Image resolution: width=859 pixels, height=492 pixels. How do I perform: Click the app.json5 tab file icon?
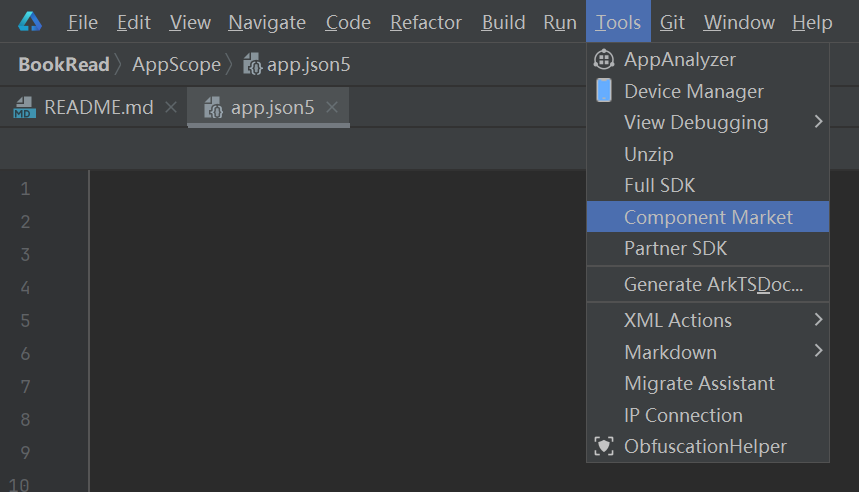(213, 108)
